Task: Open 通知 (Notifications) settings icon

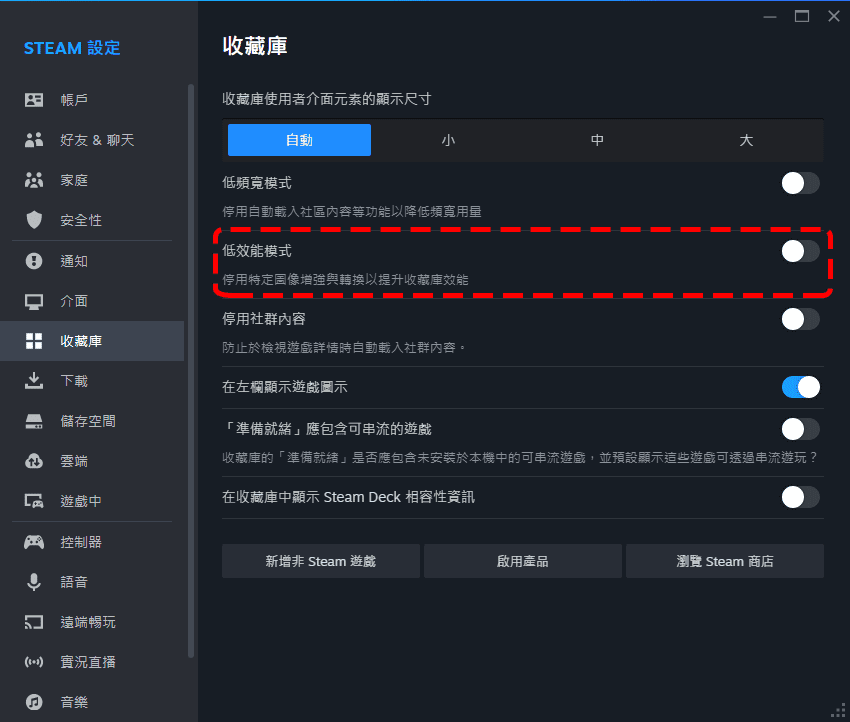Action: click(x=35, y=260)
